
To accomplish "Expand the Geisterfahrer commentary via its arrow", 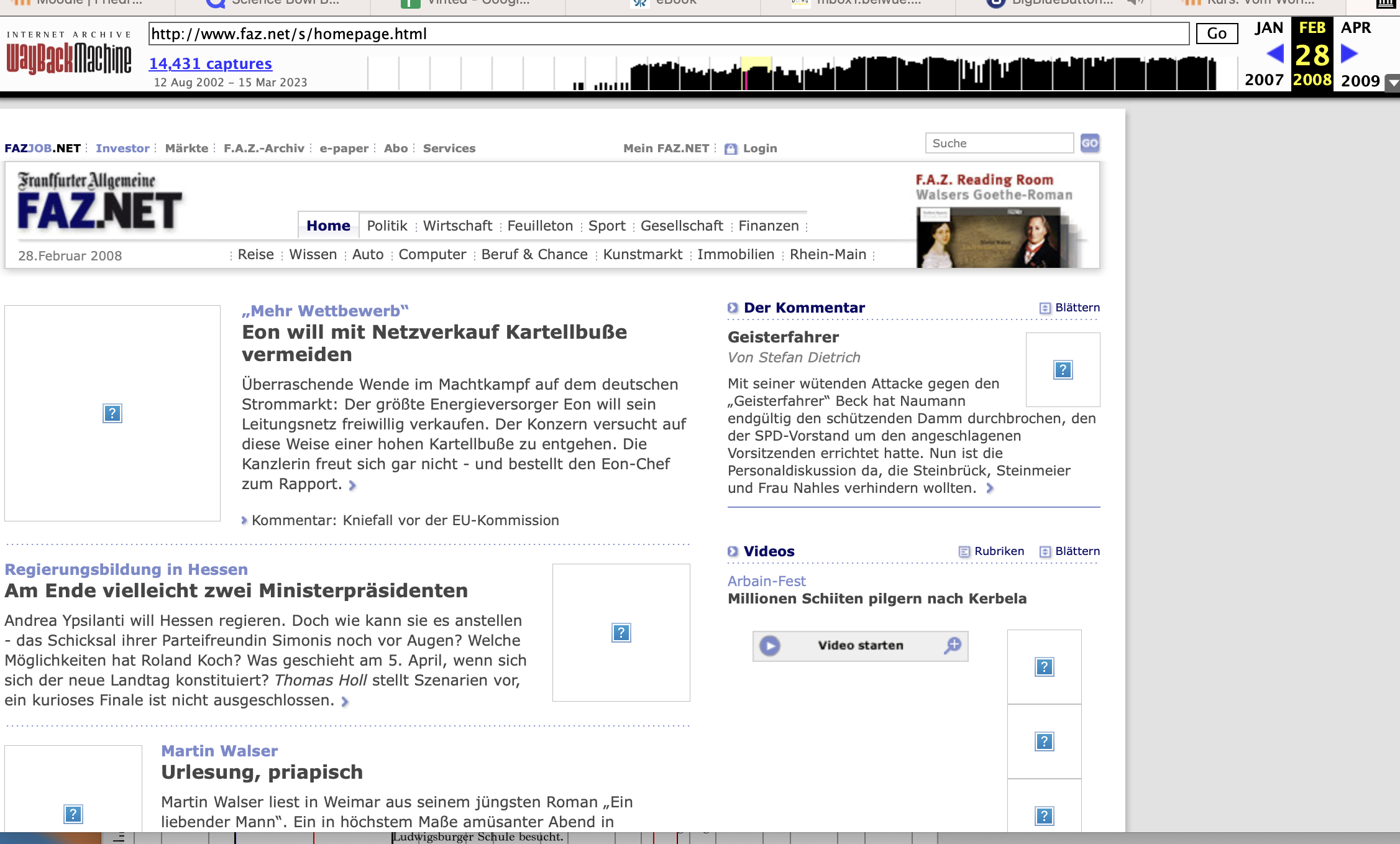I will (991, 489).
